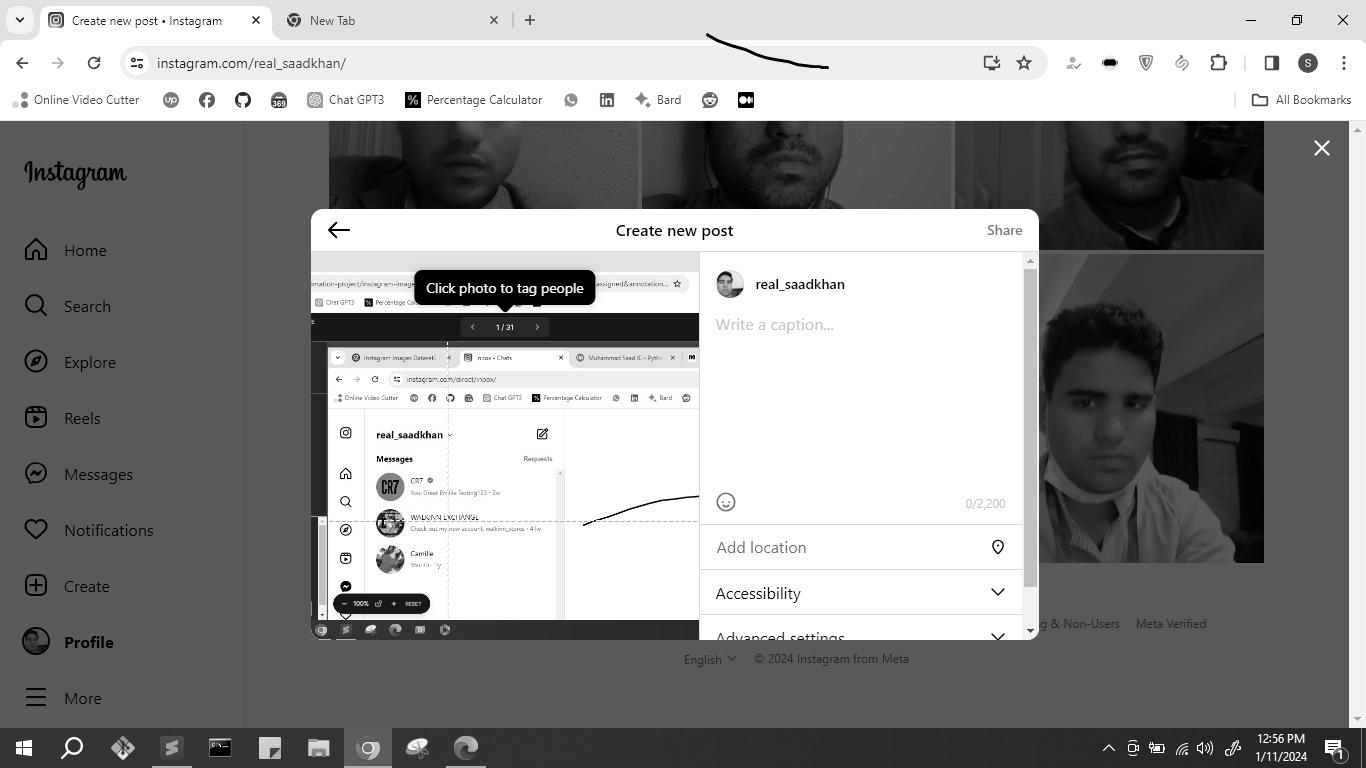1366x768 pixels.
Task: Click the site information icon in address bar
Action: click(x=137, y=63)
